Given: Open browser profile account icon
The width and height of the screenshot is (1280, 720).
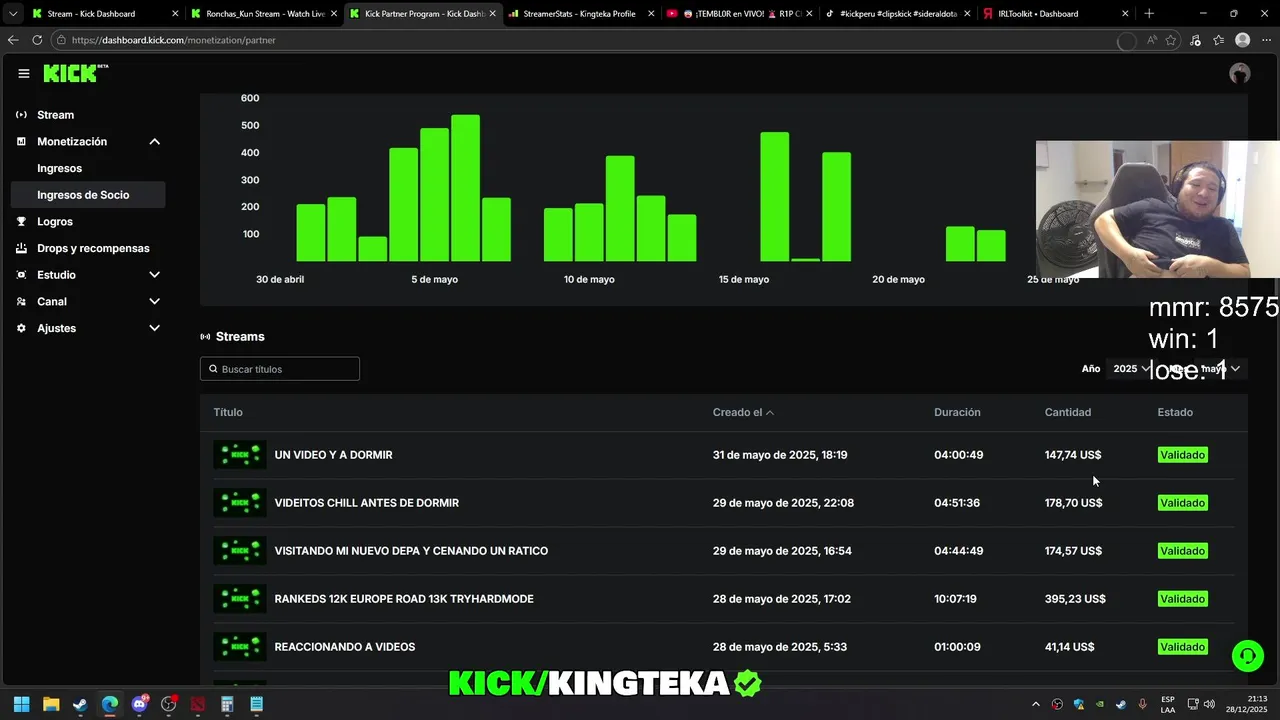Looking at the screenshot, I should point(1242,40).
